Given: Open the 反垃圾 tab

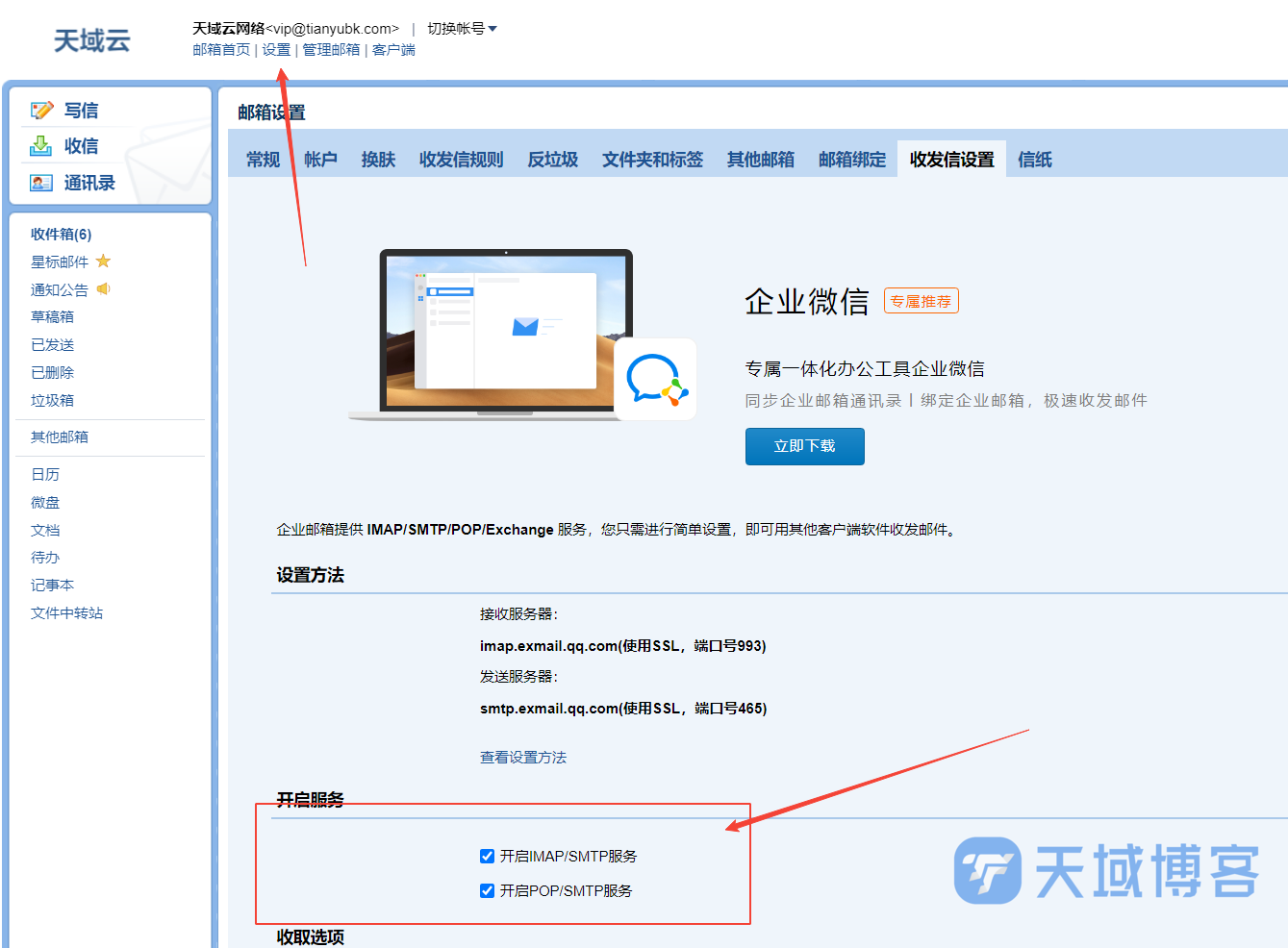Looking at the screenshot, I should (552, 160).
